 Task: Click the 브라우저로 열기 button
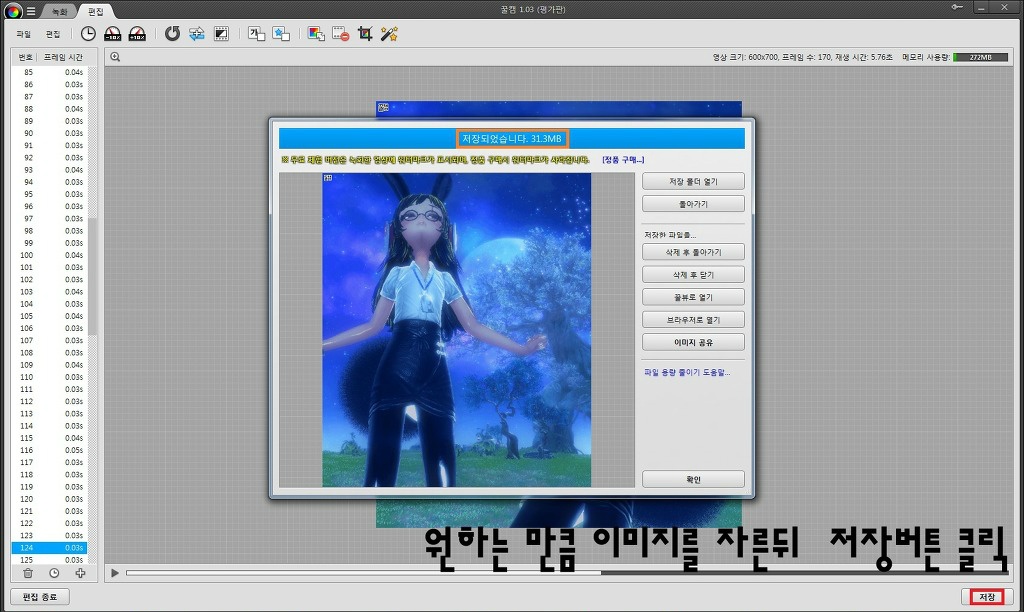point(693,319)
